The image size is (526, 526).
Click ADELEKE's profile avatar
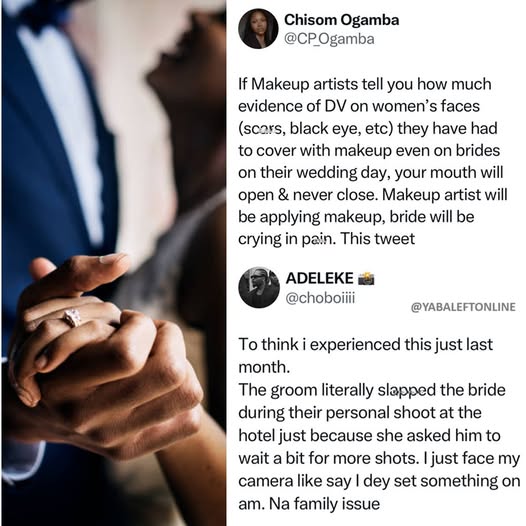click(x=259, y=287)
